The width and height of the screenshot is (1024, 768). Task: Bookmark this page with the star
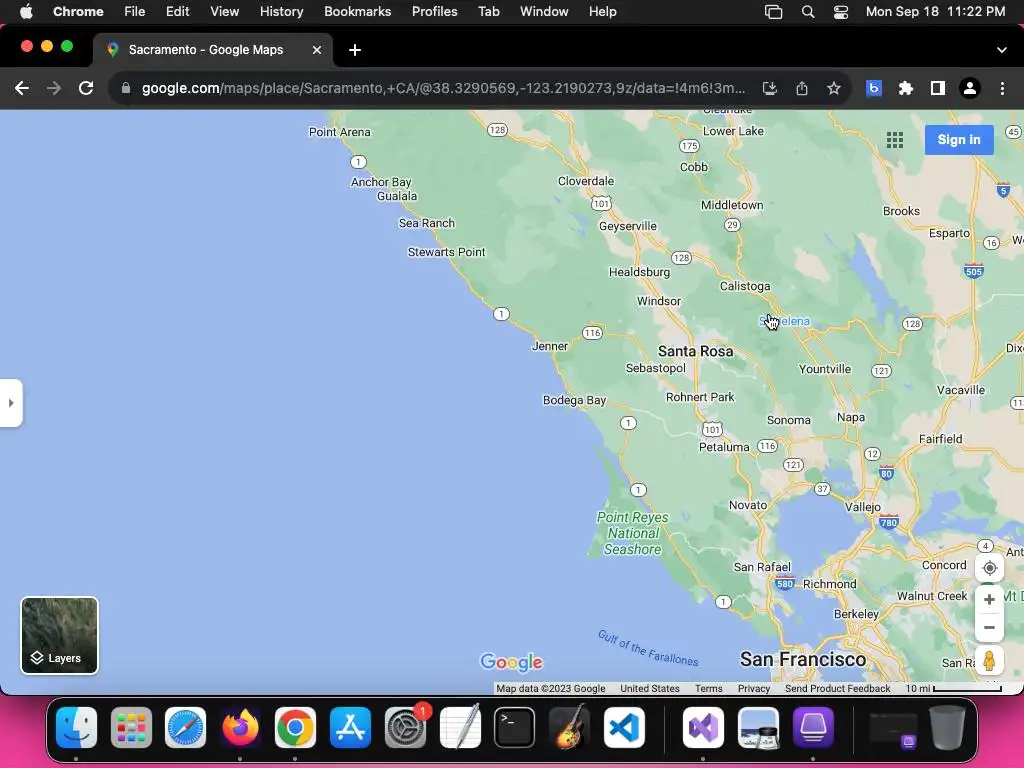(x=834, y=88)
